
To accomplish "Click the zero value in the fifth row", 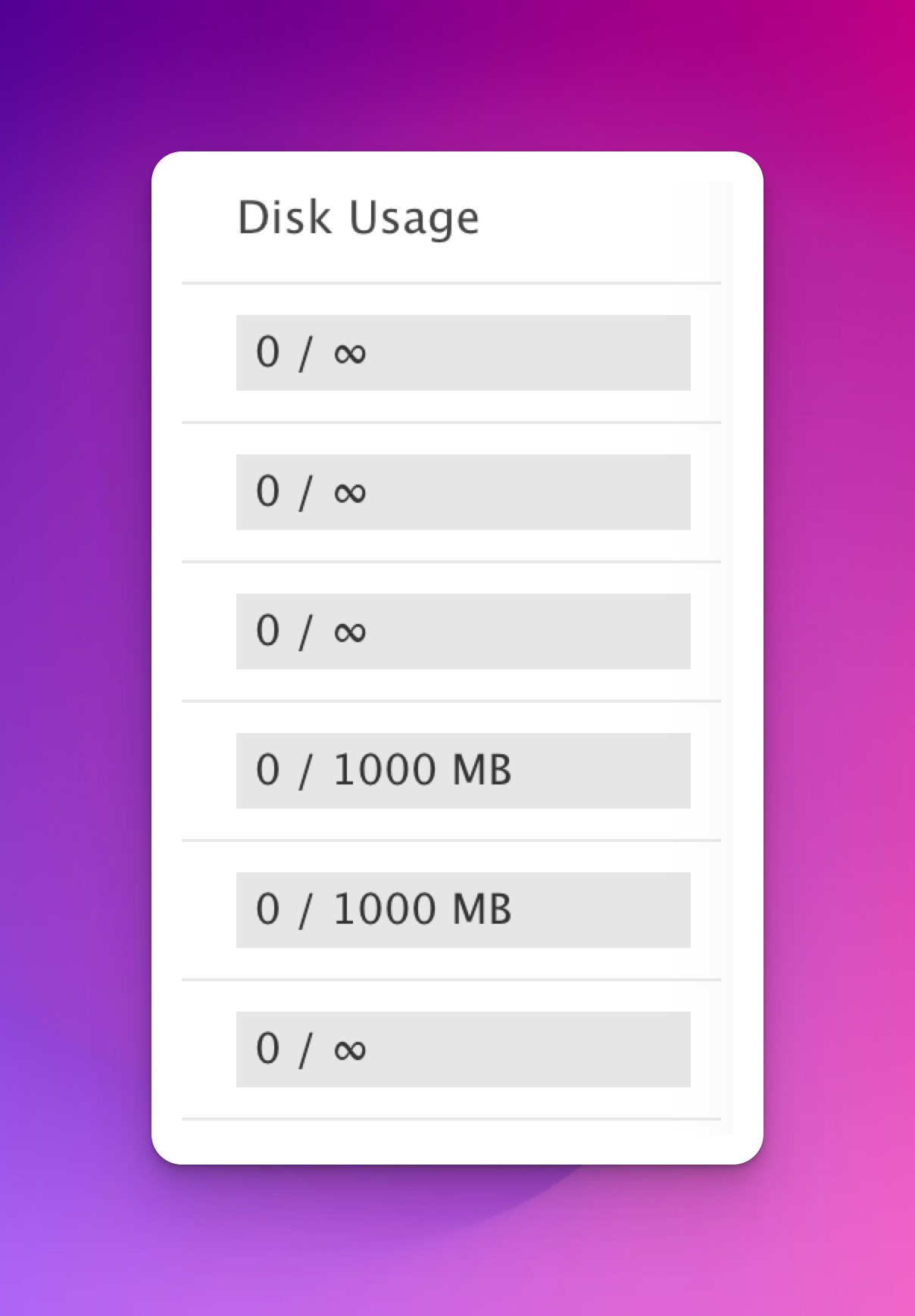I will click(x=268, y=909).
